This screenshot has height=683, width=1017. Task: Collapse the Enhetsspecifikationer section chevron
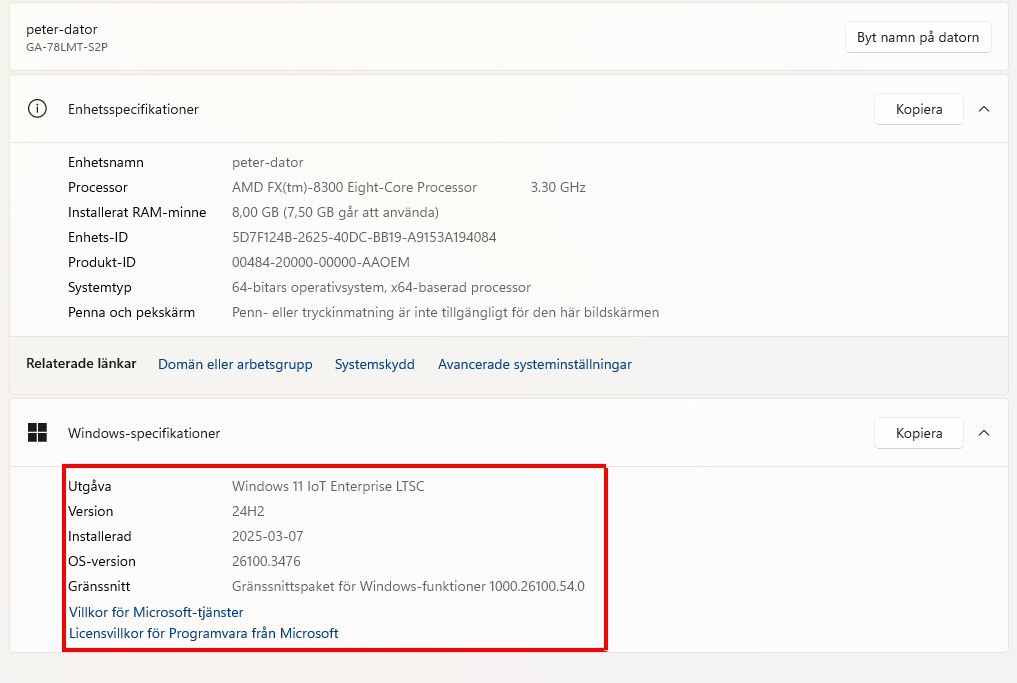(x=984, y=109)
